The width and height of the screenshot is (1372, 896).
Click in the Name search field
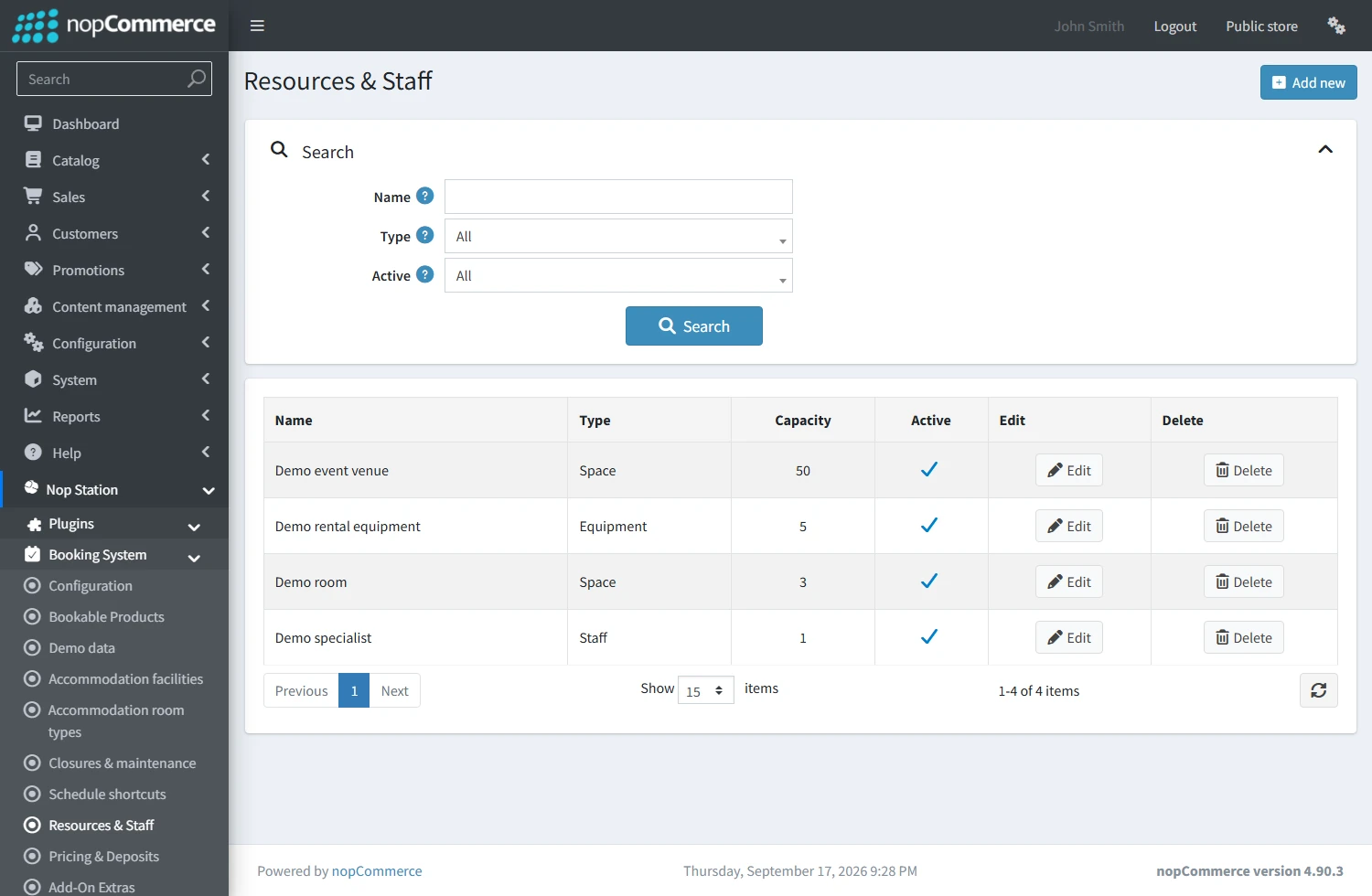618,197
